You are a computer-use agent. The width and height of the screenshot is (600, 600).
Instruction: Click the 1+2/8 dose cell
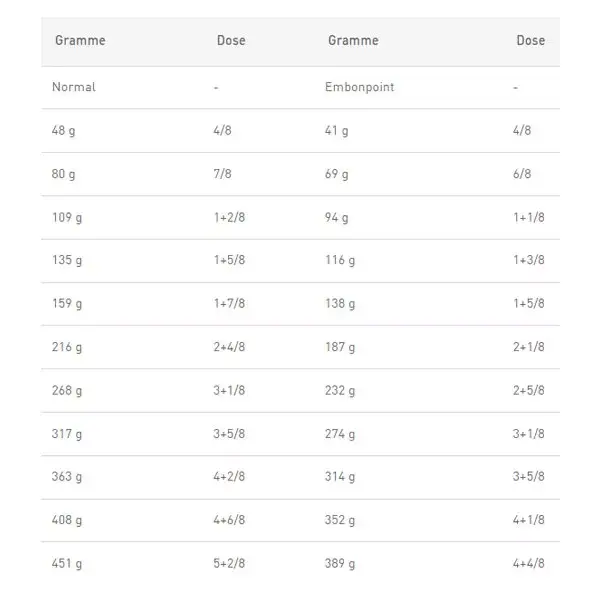229,217
